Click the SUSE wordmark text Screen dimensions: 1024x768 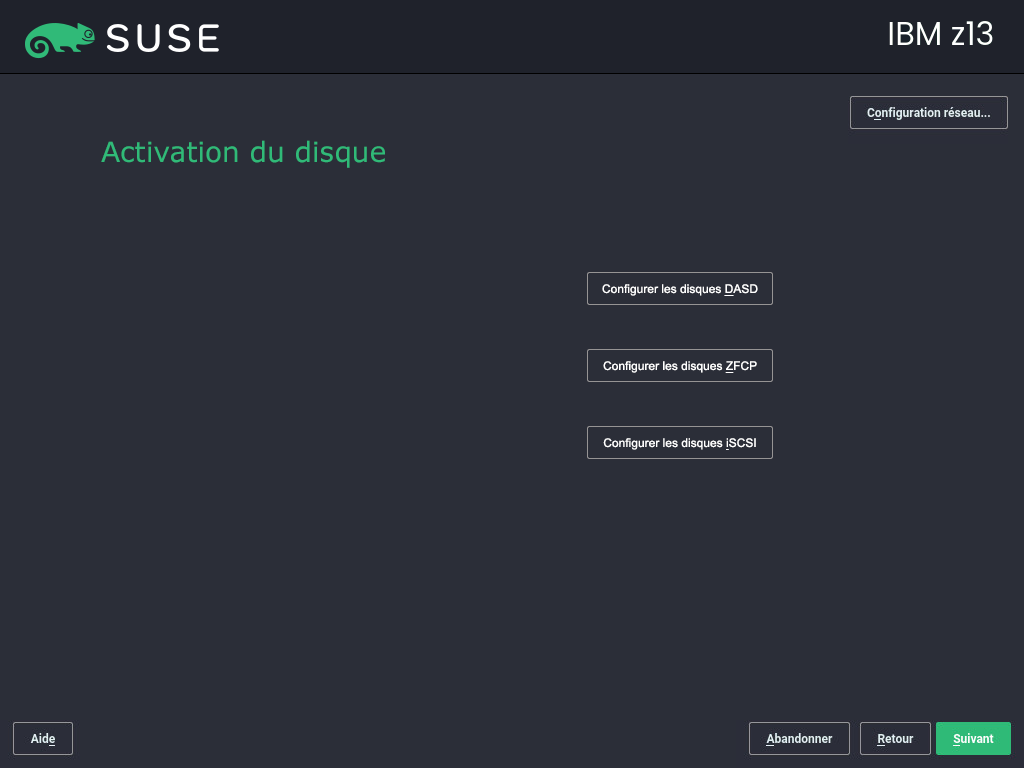coord(163,39)
